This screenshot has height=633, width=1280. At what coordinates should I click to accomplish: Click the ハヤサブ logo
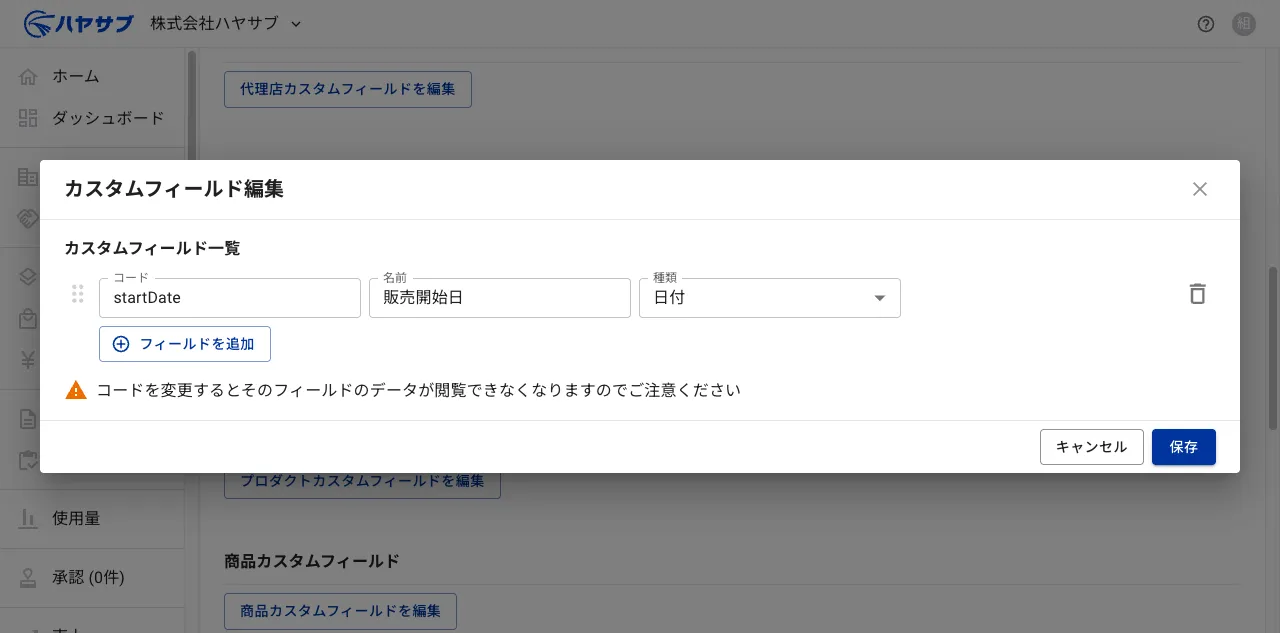click(79, 23)
